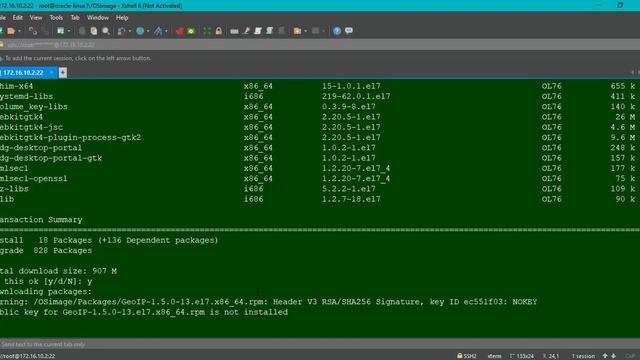
Task: Expand the Encoding dropdown arrow
Action: coord(148,31)
